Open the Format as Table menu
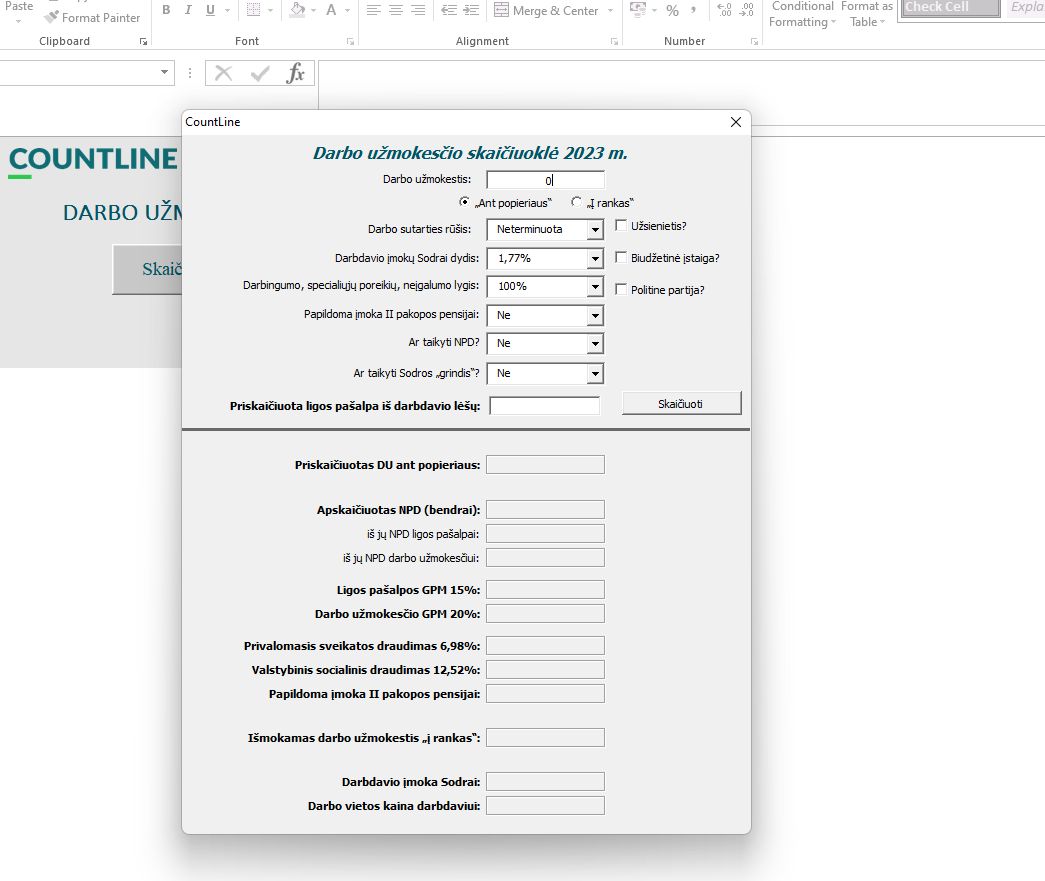The image size is (1045, 881). [x=866, y=14]
